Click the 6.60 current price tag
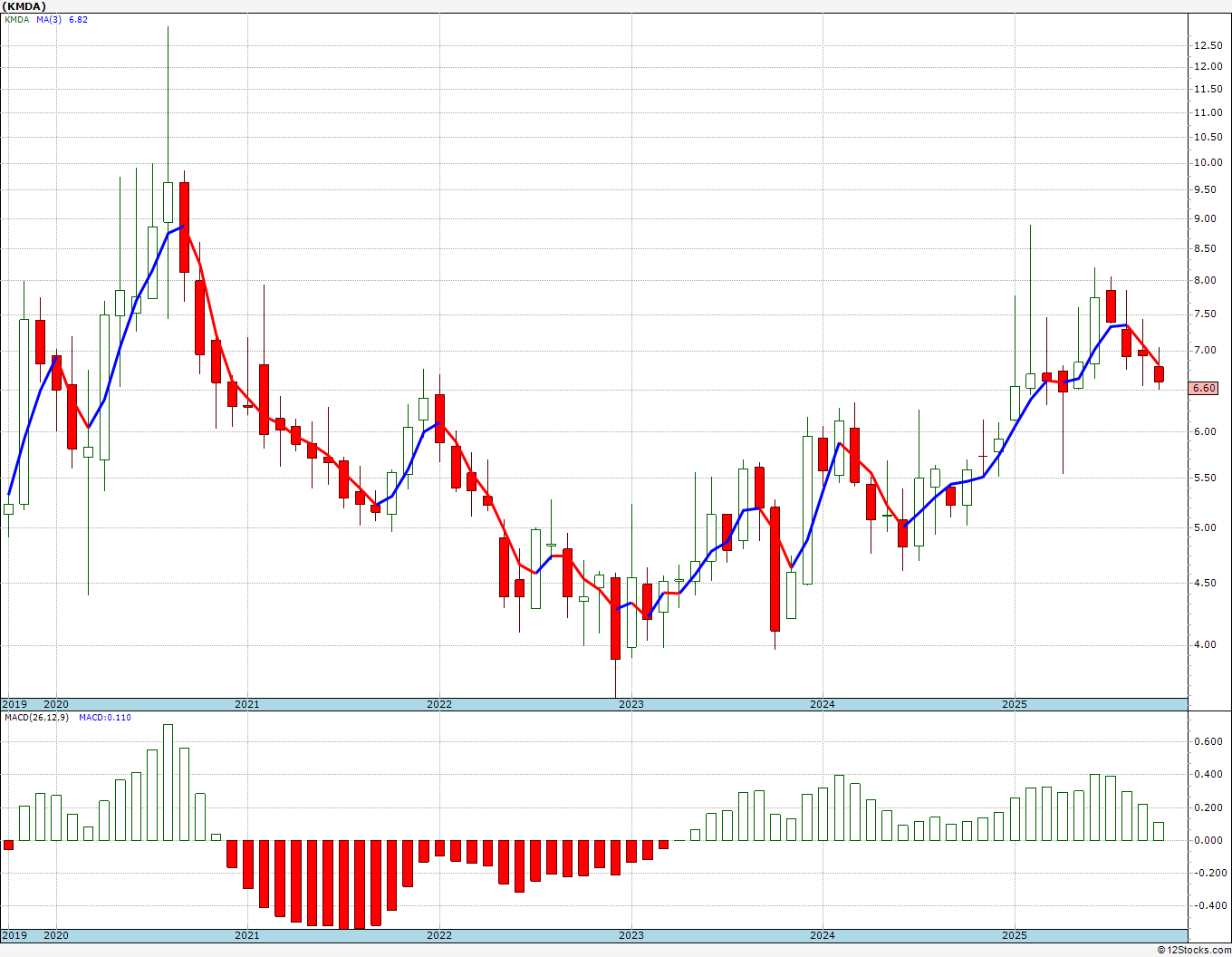 coord(1204,388)
